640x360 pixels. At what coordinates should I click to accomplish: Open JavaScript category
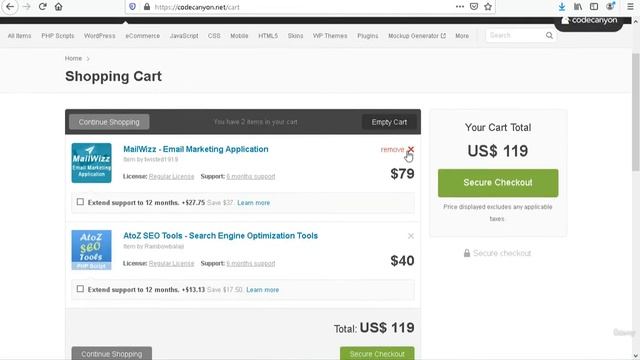184,36
